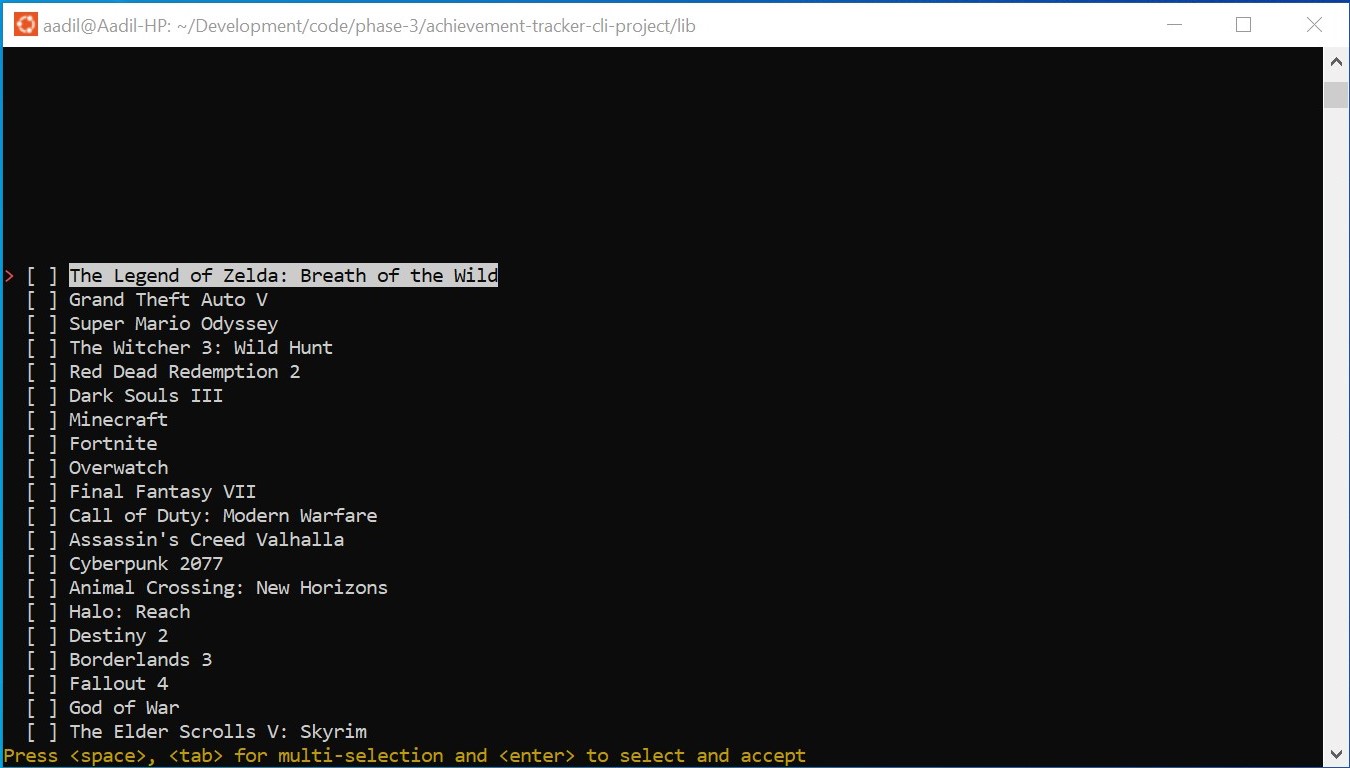Minimize the terminal window
Image resolution: width=1350 pixels, height=768 pixels.
1173,25
